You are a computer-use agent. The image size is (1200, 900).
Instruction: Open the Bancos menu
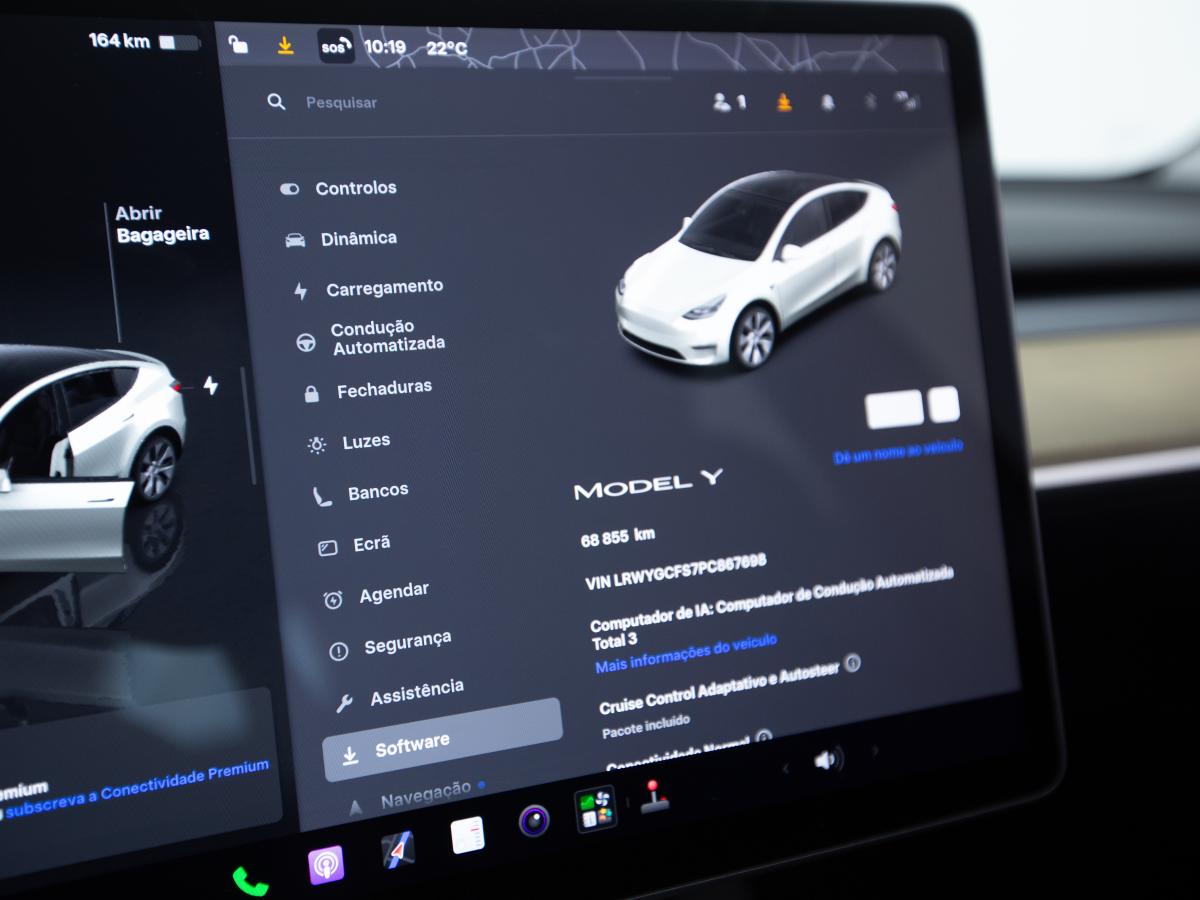[x=360, y=493]
